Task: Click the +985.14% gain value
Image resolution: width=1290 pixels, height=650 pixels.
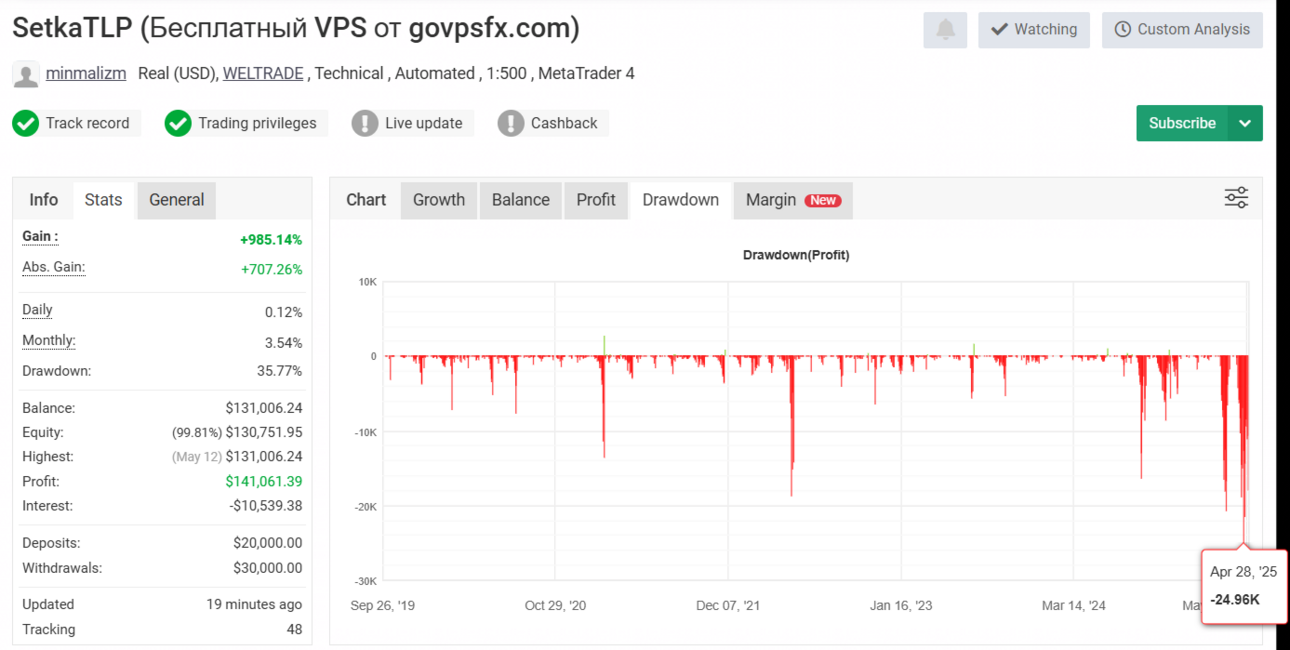Action: click(271, 240)
